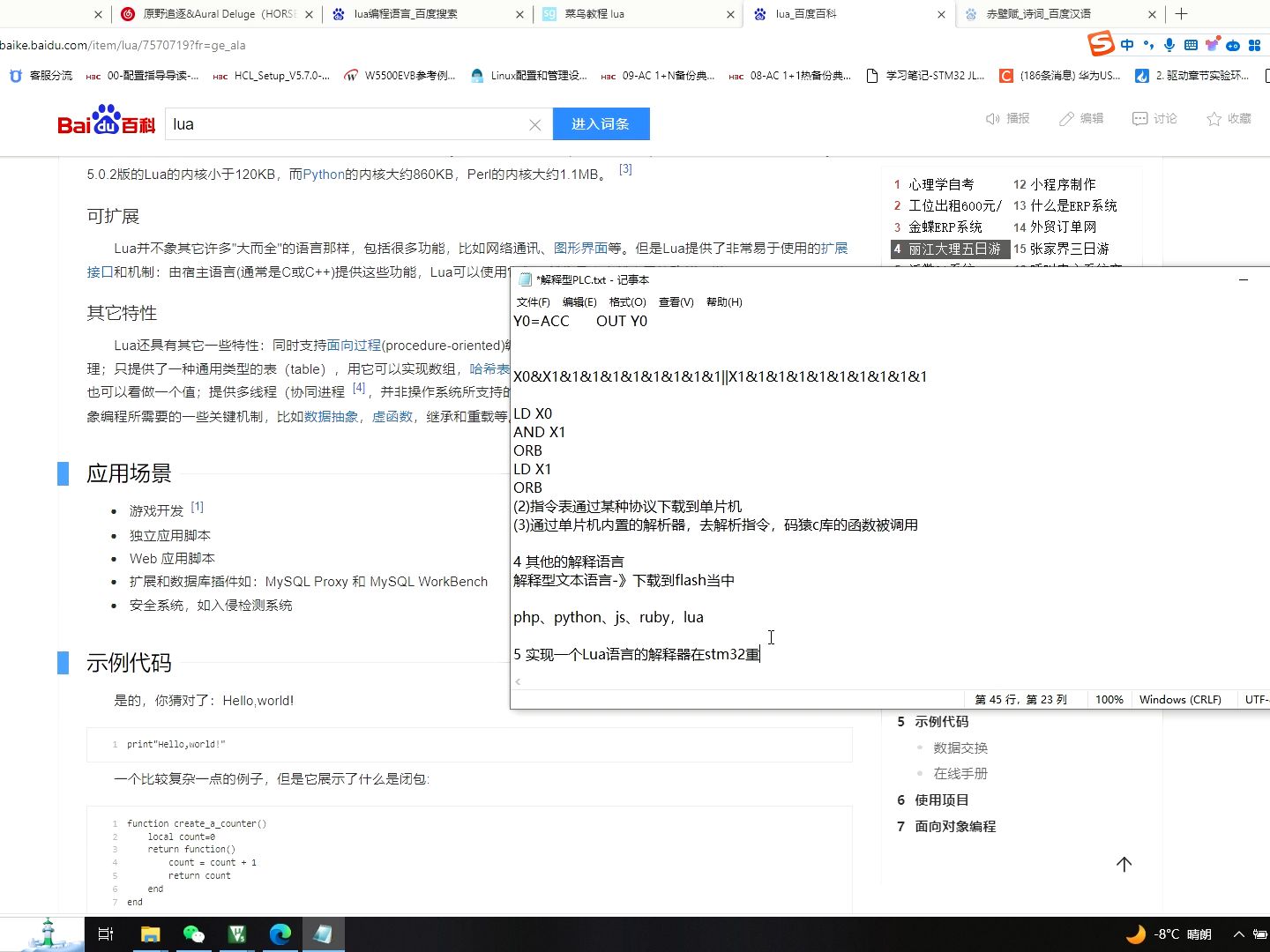Open the Sogou soft keyboard

[1191, 45]
